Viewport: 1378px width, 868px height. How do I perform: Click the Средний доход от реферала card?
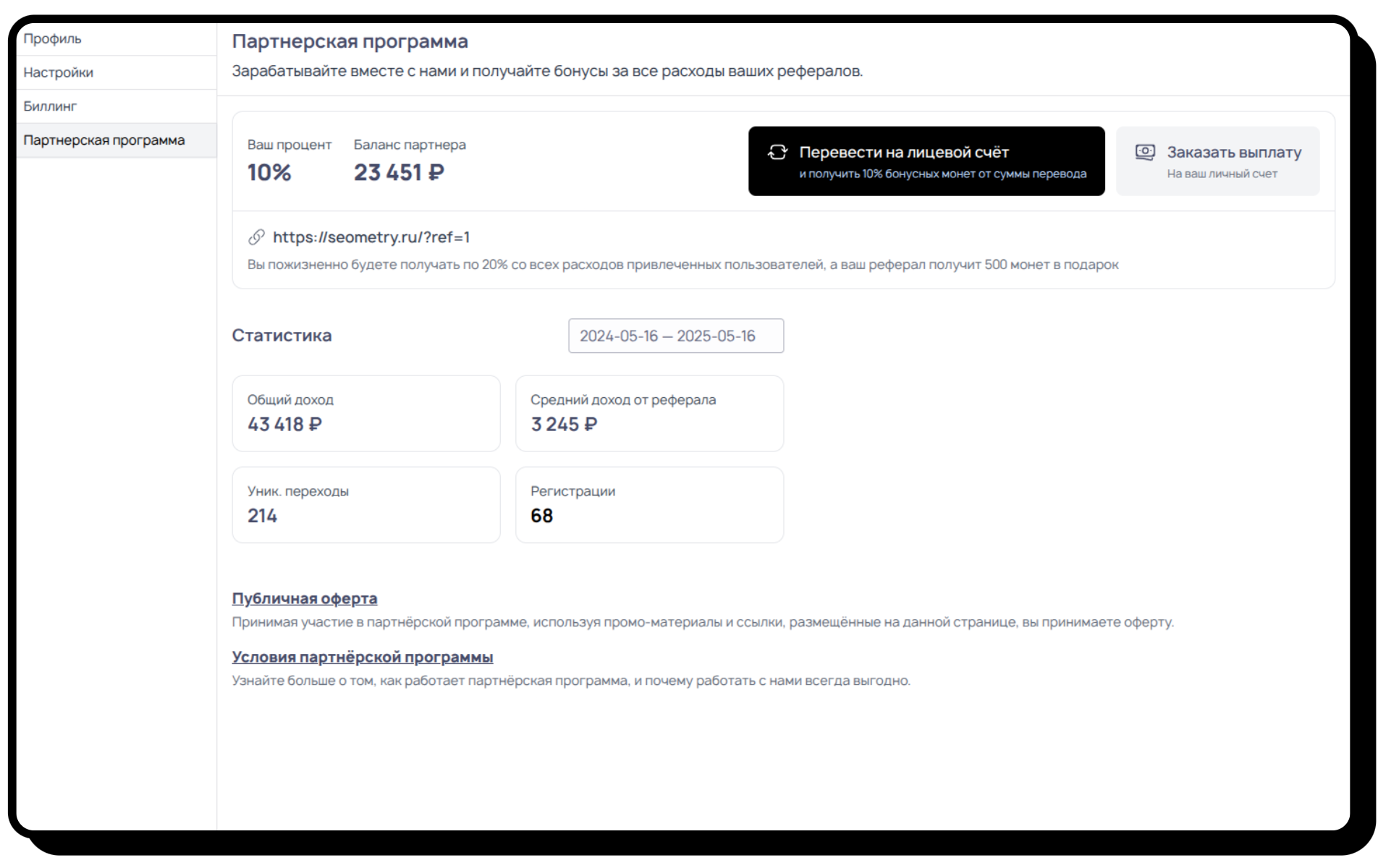click(649, 413)
